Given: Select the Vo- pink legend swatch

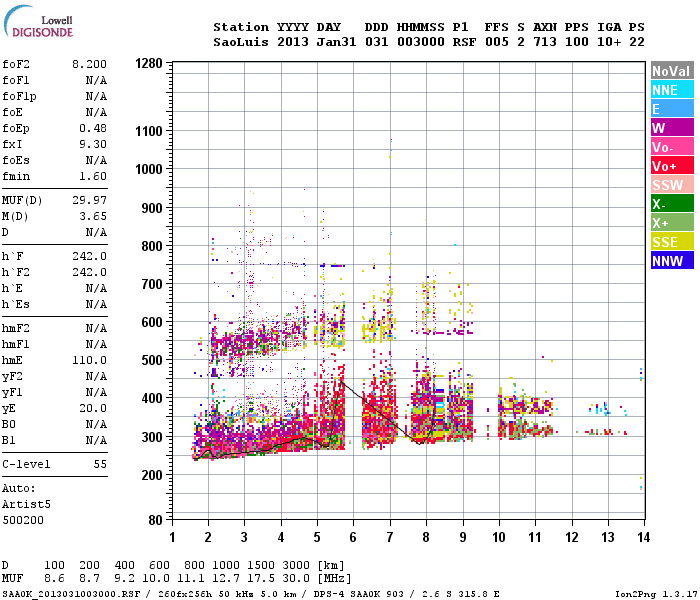Looking at the screenshot, I should click(672, 147).
